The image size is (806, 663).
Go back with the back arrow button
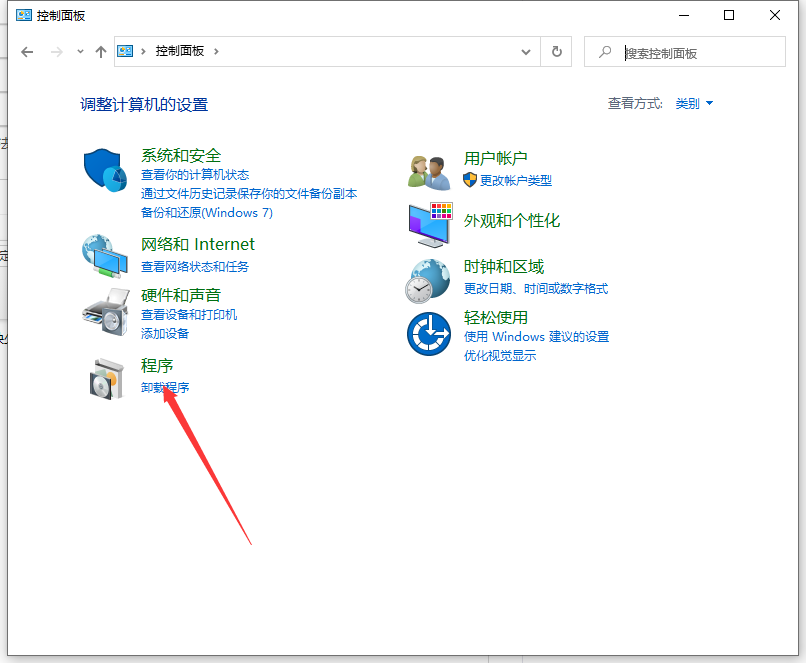pyautogui.click(x=27, y=52)
